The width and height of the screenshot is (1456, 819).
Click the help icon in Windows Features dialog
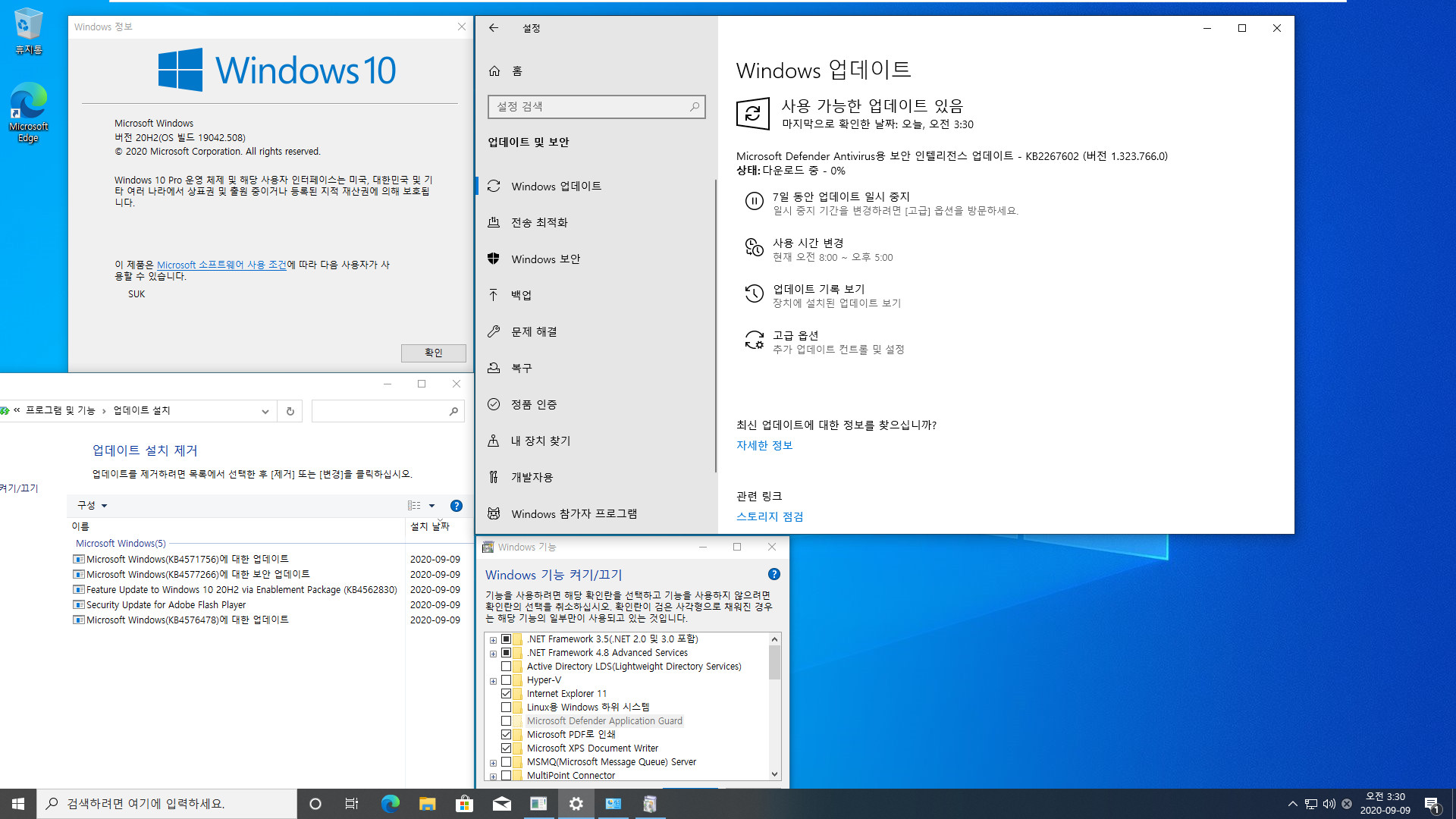(773, 574)
